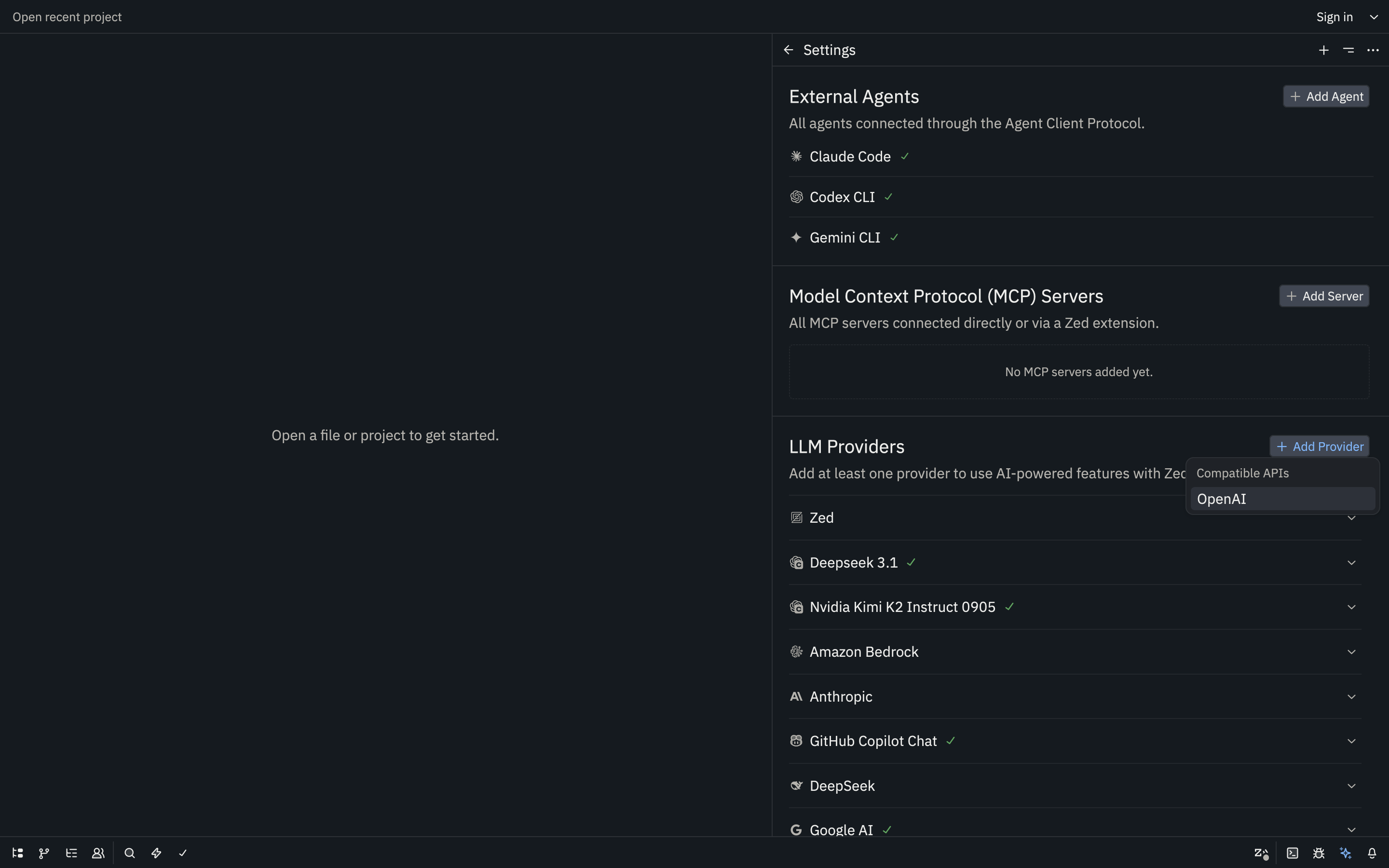Navigate back using the Settings arrow
Screen dimensions: 1389x868
(x=788, y=49)
